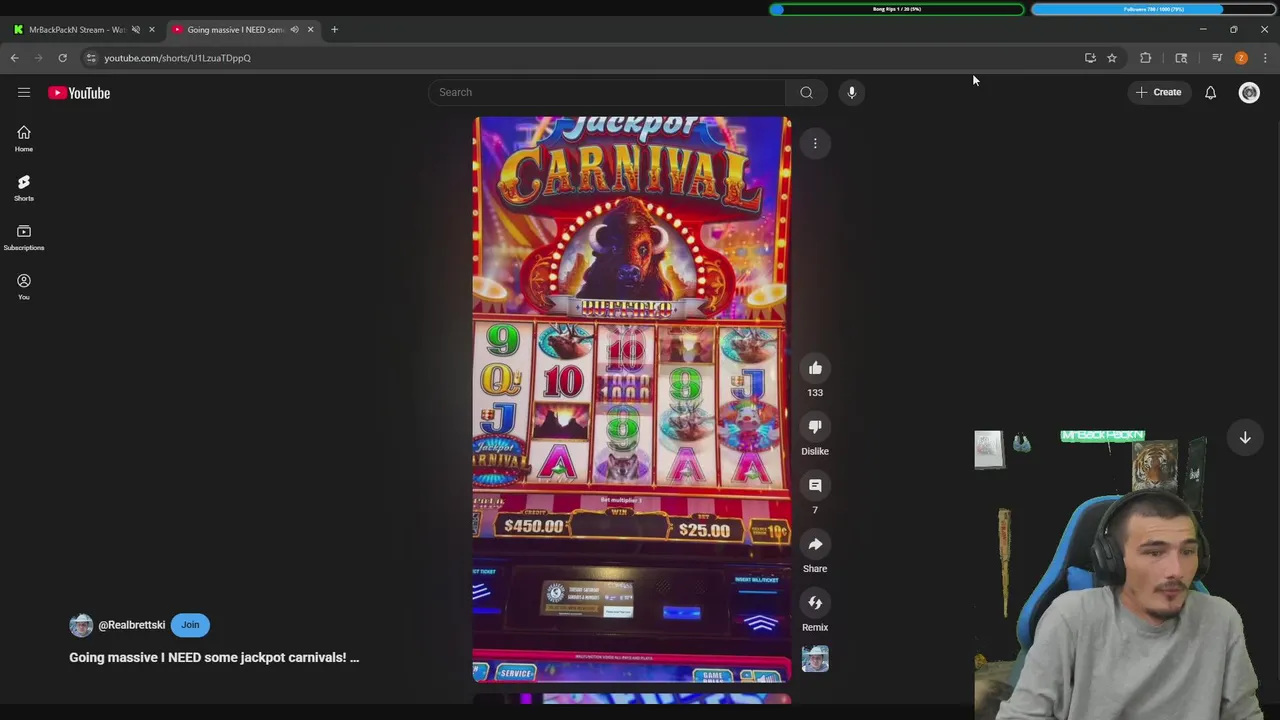This screenshot has width=1280, height=720.
Task: Unmute the MrBackPackN Stream tab
Action: (136, 30)
